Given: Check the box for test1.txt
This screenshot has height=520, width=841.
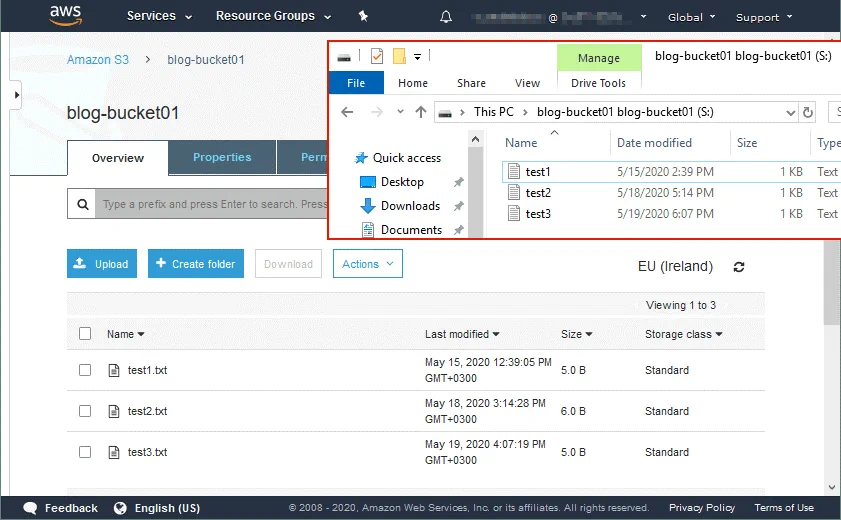Looking at the screenshot, I should (x=85, y=370).
